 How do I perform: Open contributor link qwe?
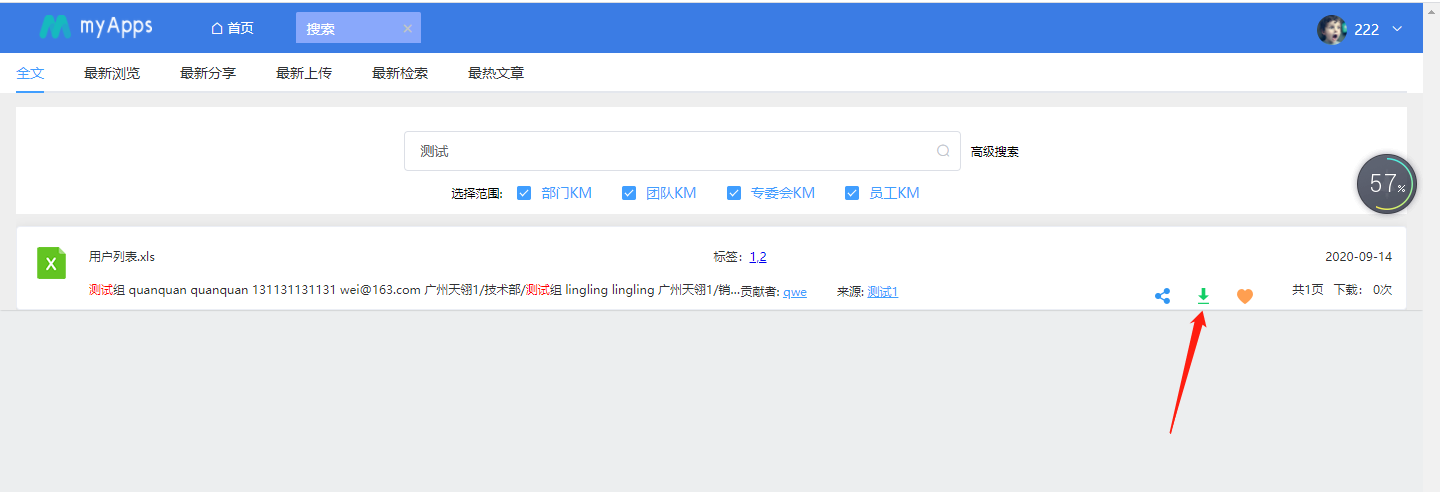point(795,292)
